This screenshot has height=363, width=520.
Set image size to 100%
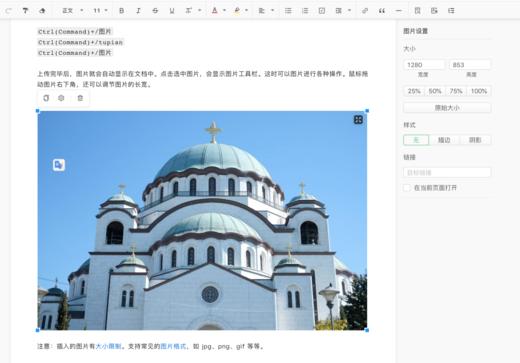[x=479, y=91]
